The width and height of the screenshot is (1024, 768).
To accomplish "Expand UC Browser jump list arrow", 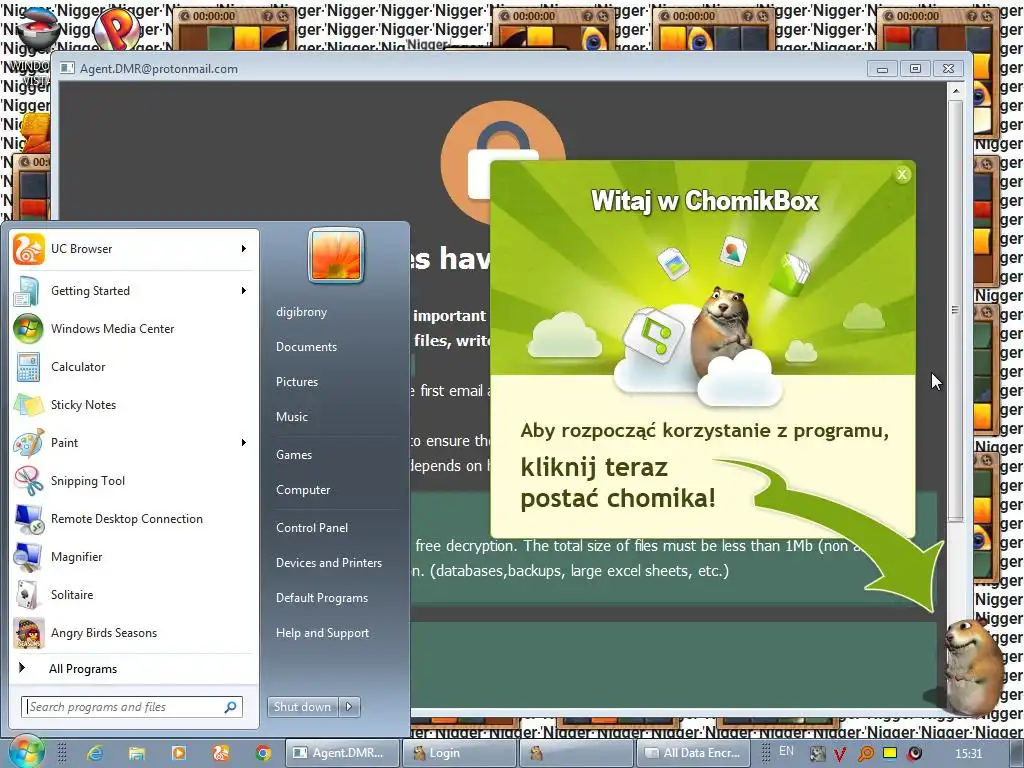I will click(x=244, y=249).
